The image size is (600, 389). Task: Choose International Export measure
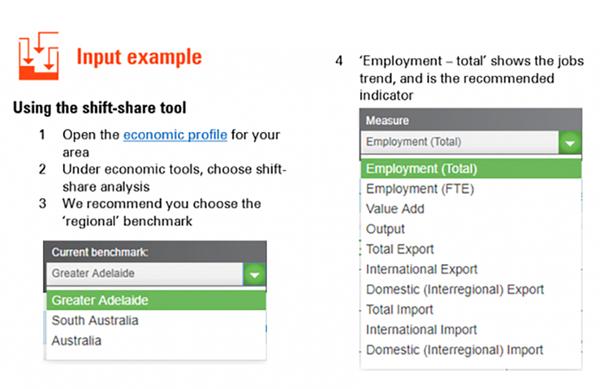tap(422, 269)
